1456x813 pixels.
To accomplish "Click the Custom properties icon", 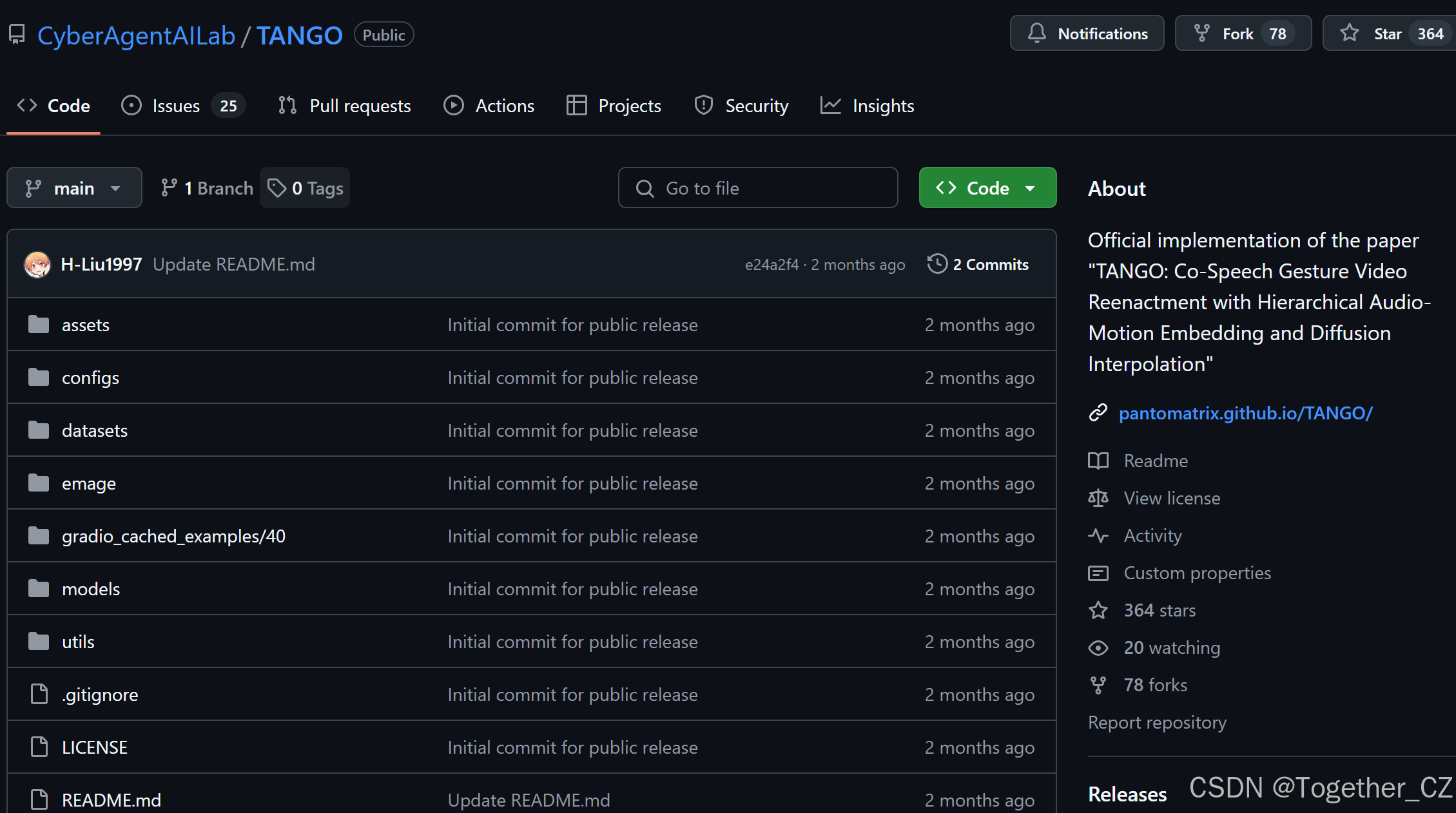I will click(x=1098, y=573).
